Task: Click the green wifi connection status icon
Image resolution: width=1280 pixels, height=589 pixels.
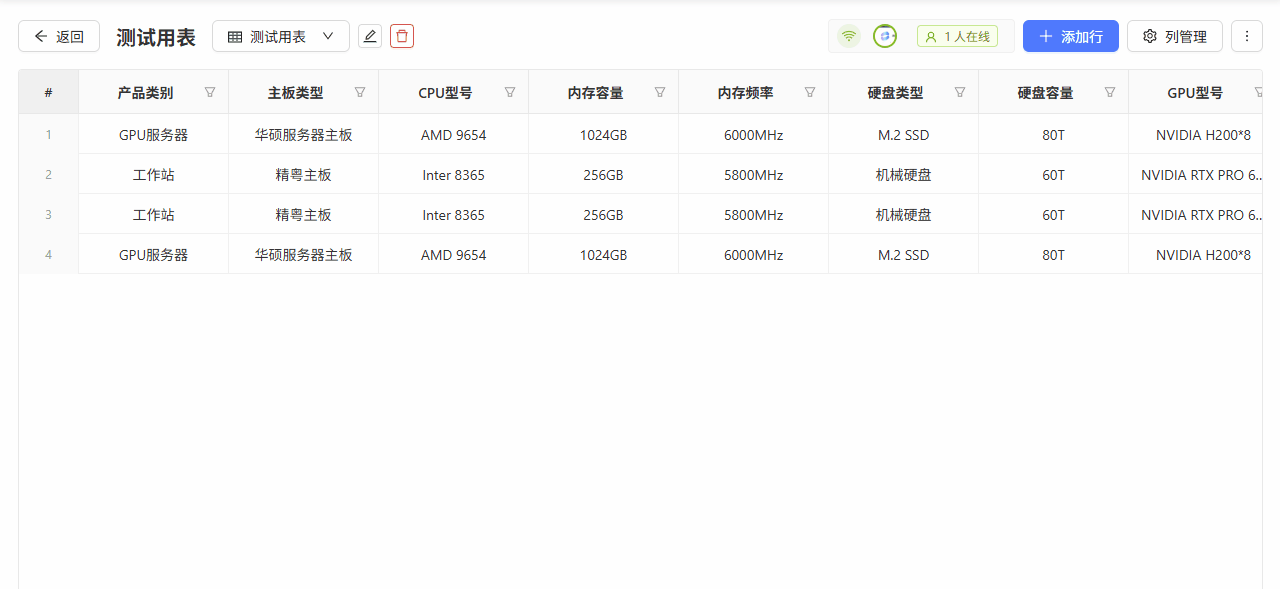Action: 849,35
